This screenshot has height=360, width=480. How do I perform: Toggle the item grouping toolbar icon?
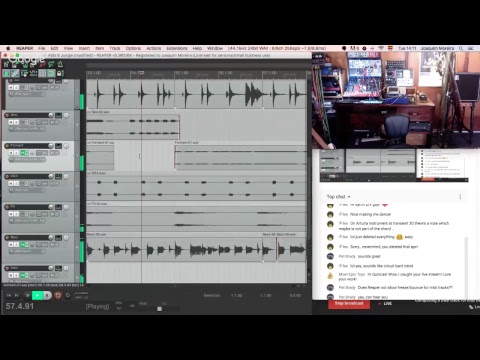coord(15,73)
